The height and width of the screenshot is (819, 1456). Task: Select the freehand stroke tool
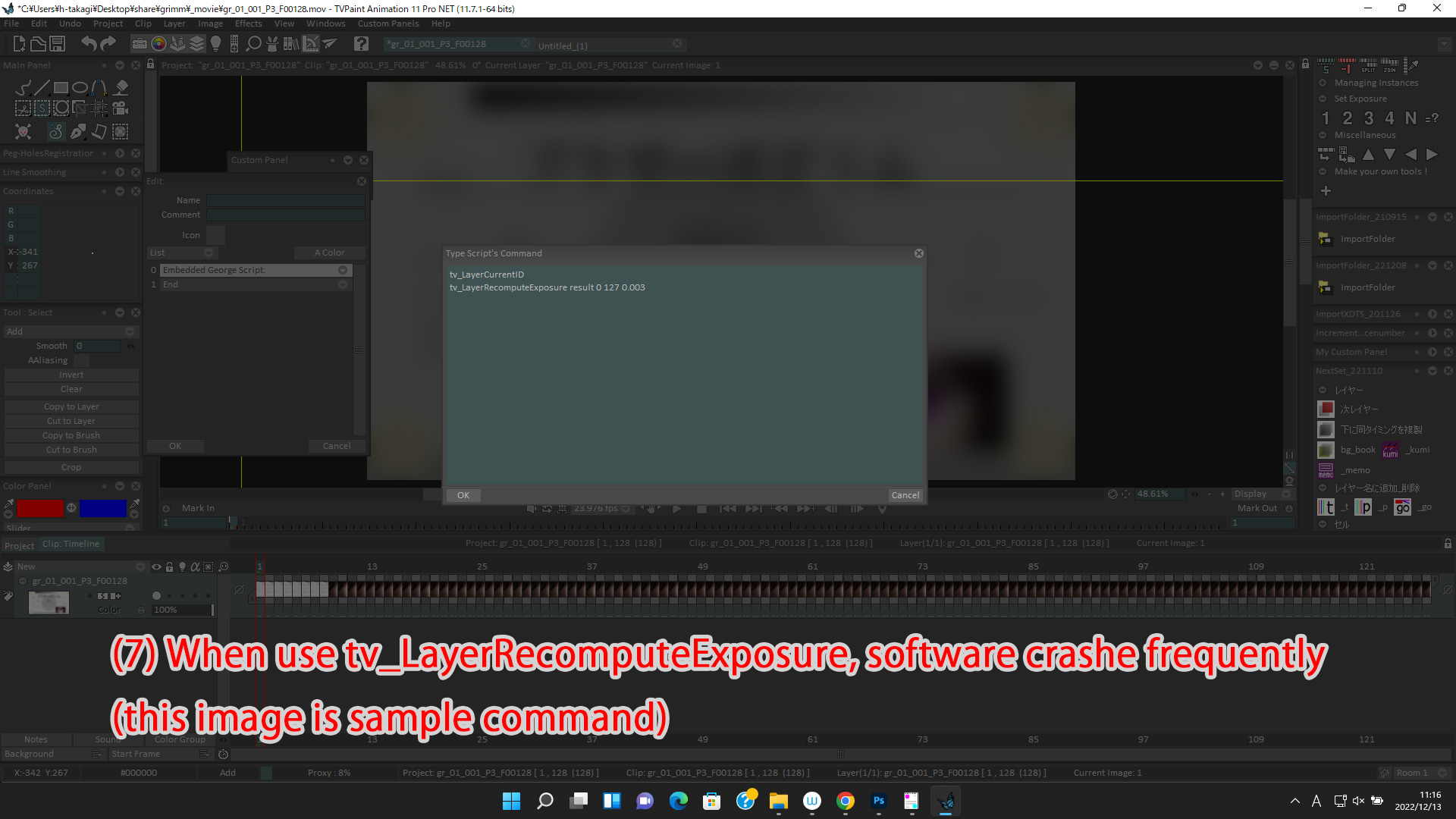coord(24,88)
